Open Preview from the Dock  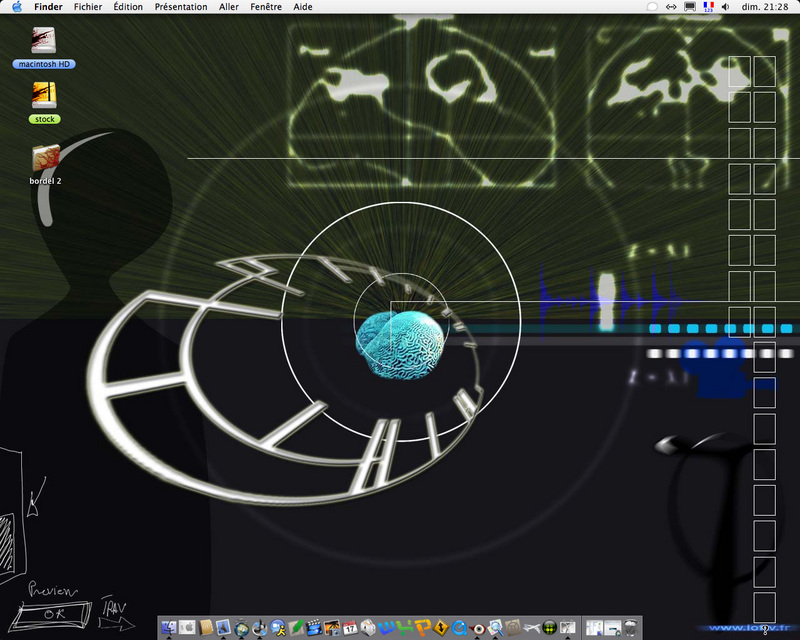coord(495,627)
